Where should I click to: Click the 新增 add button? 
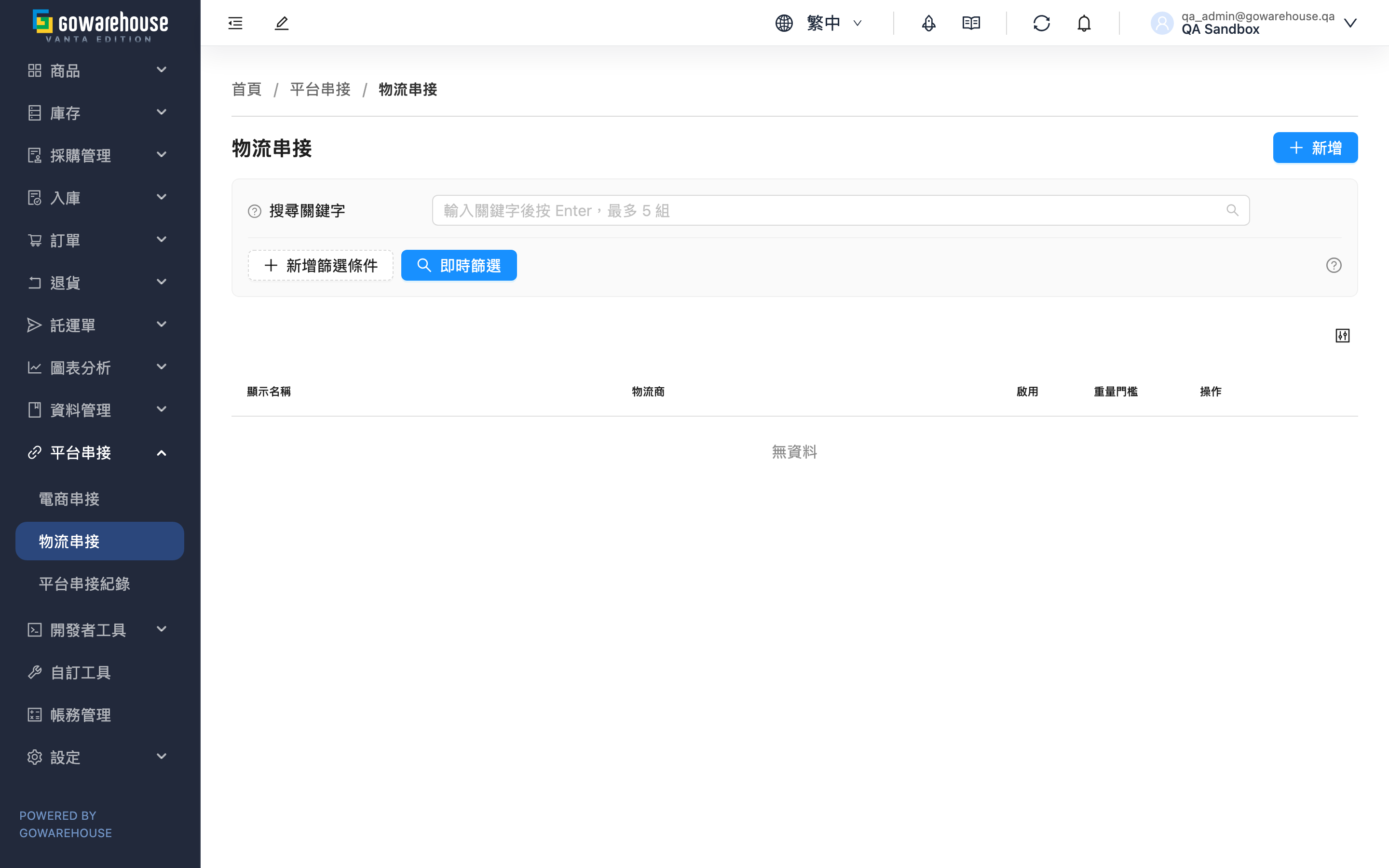pyautogui.click(x=1315, y=148)
